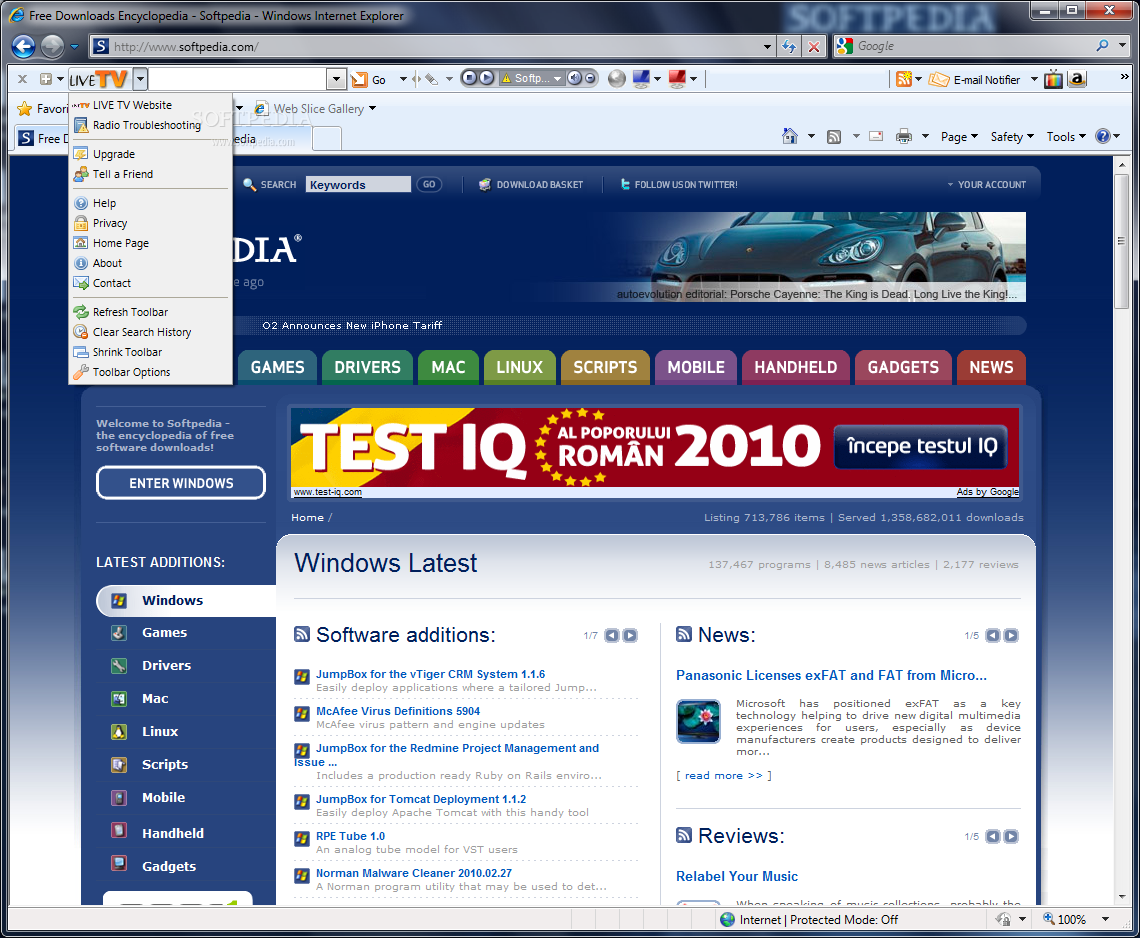This screenshot has height=938, width=1140.
Task: Click the browser Forward arrow button
Action: pyautogui.click(x=52, y=47)
